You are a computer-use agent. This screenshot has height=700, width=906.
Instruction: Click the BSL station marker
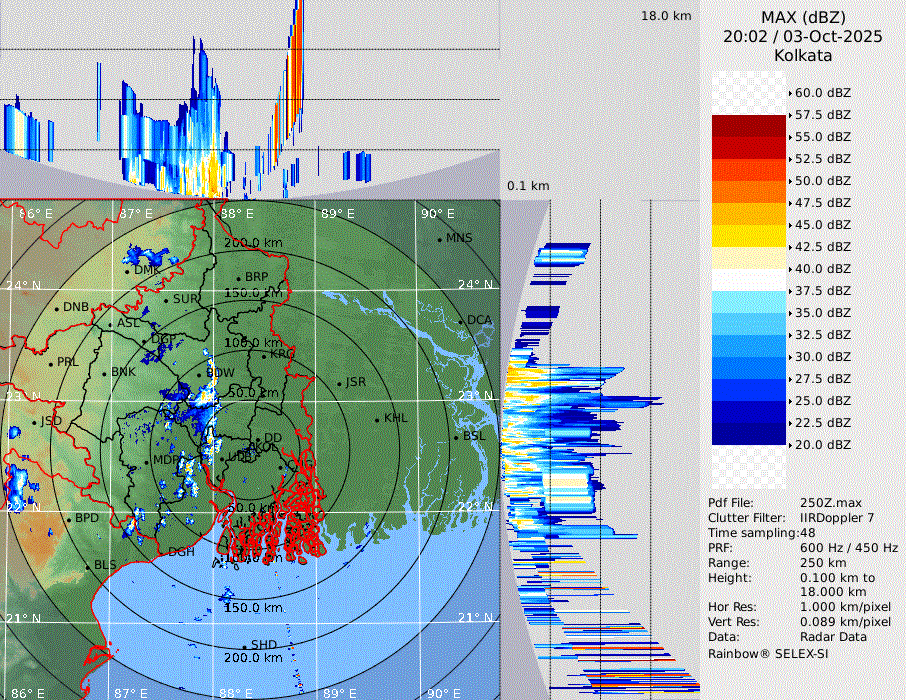[x=456, y=437]
